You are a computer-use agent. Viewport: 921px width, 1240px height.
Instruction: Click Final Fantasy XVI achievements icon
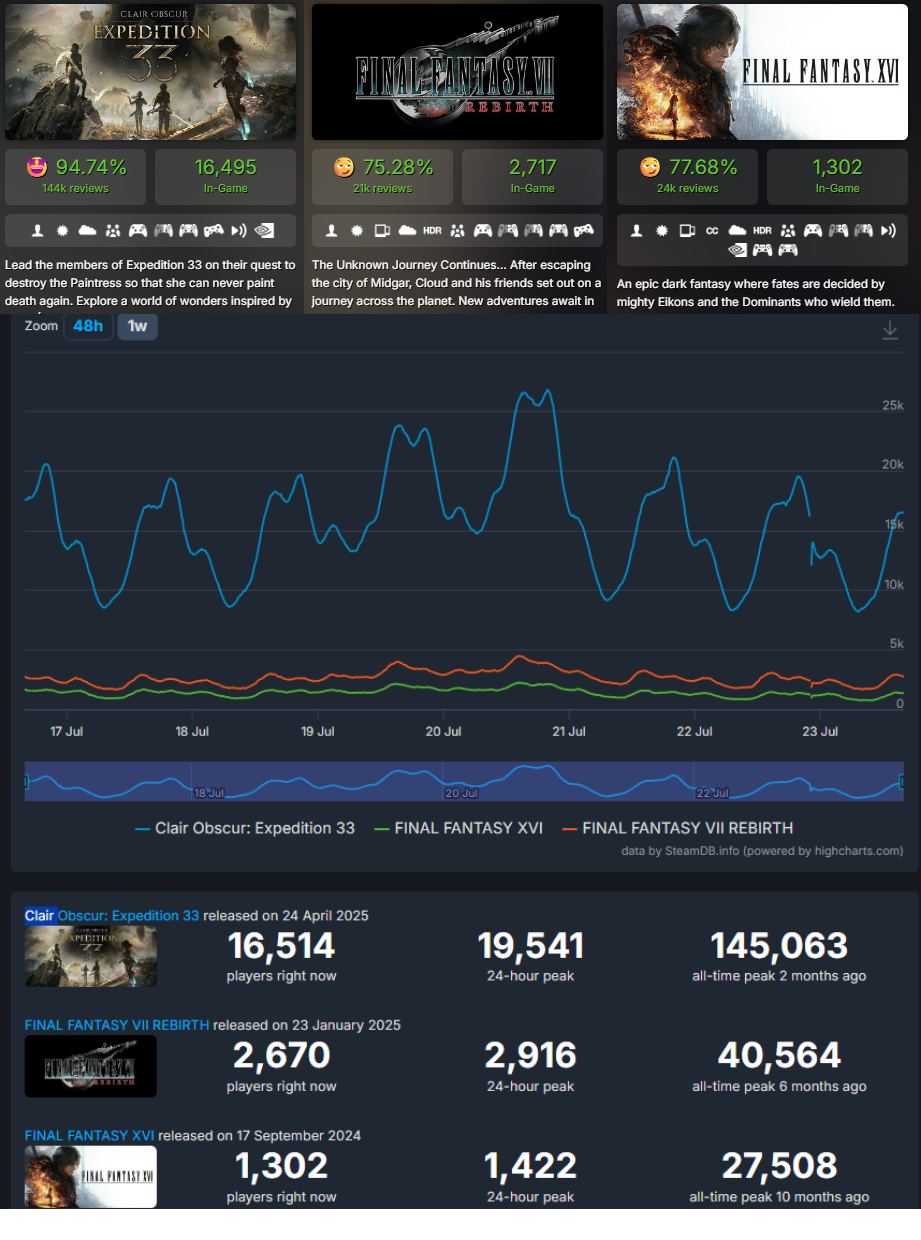[662, 231]
